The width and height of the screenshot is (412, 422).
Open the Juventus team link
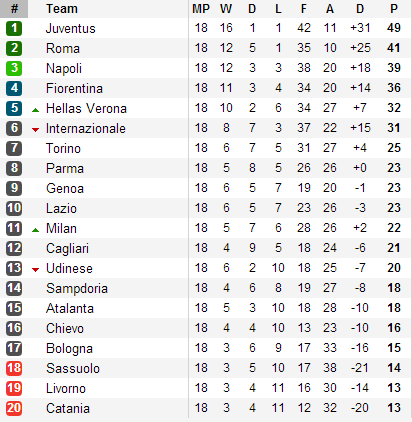click(x=71, y=28)
